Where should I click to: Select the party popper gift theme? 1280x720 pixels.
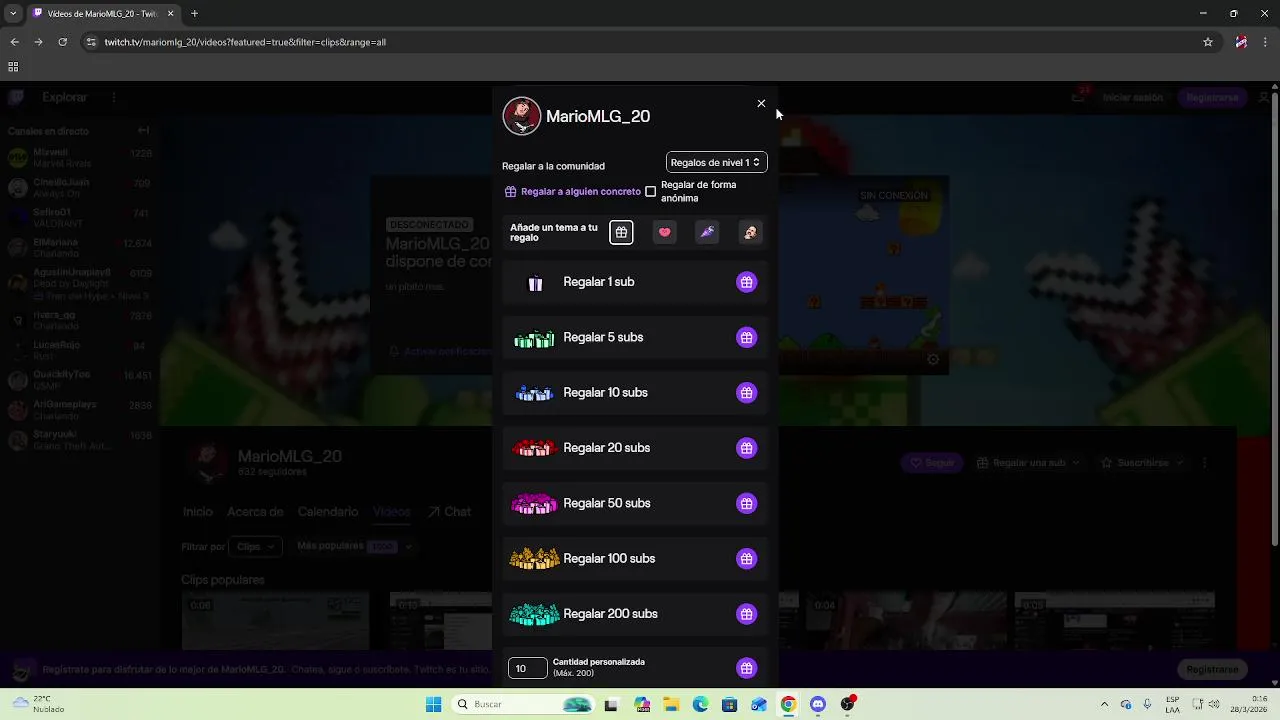[x=707, y=233]
